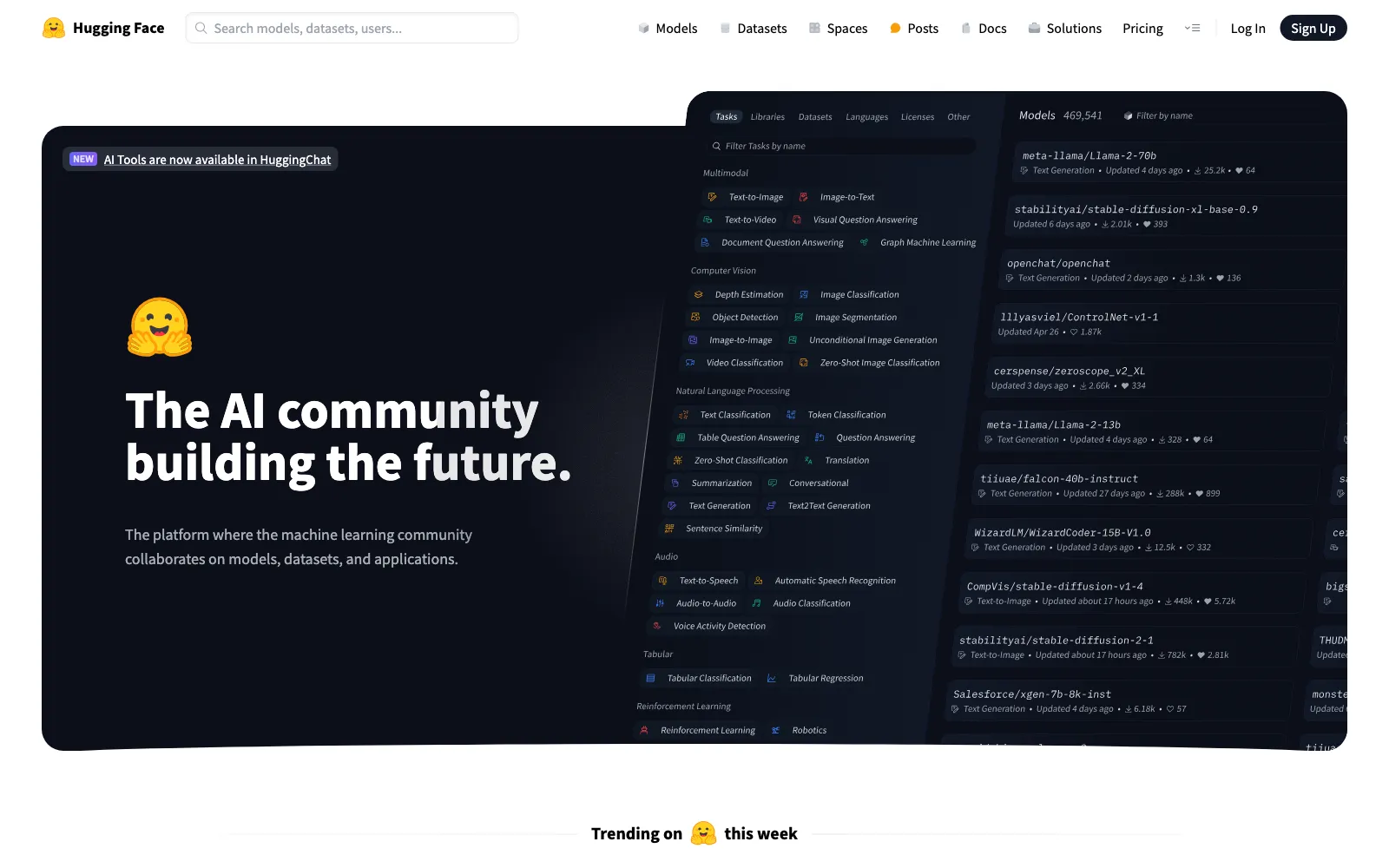The image size is (1389, 868).
Task: Open the cerspense/zeroscope_v2_XL model card
Action: pos(1159,378)
